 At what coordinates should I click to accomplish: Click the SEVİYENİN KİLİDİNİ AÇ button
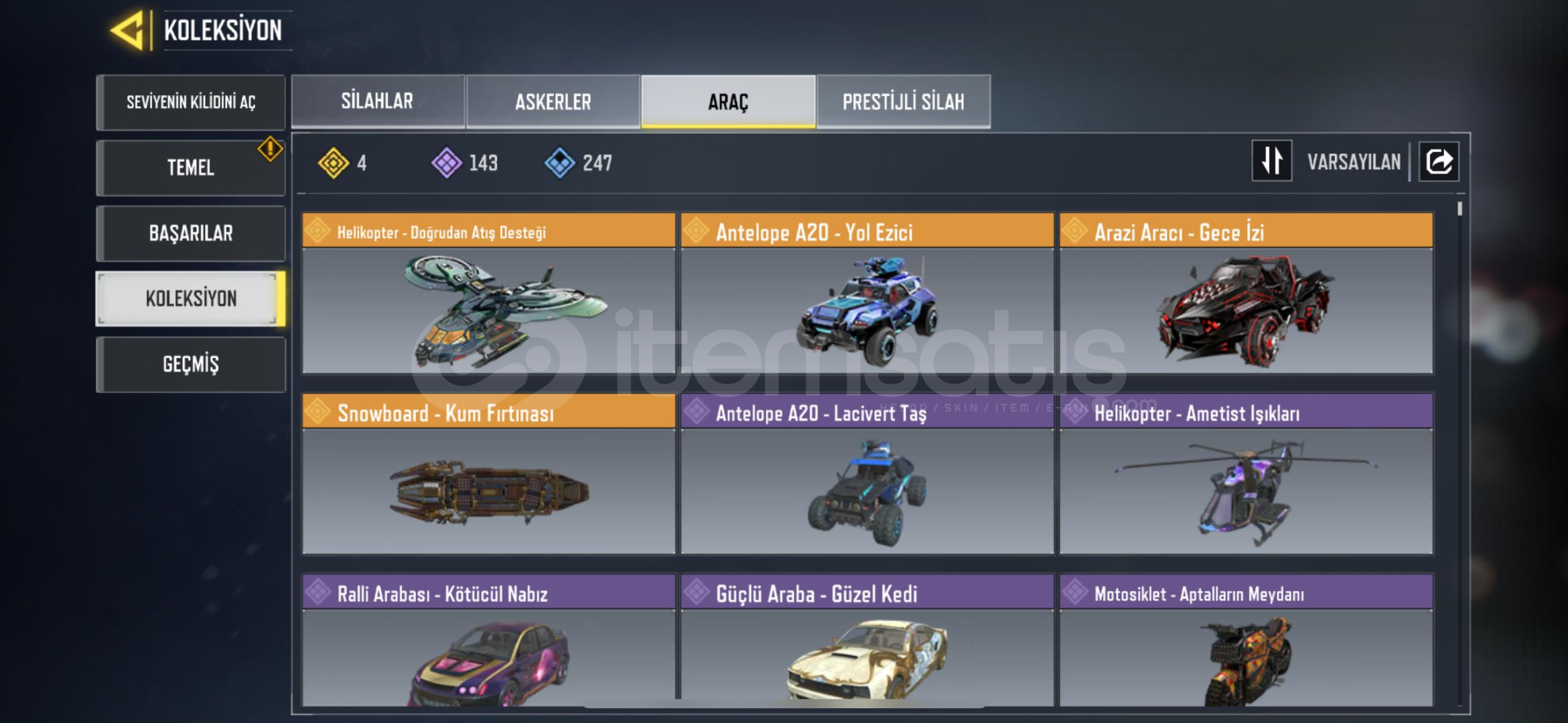191,102
